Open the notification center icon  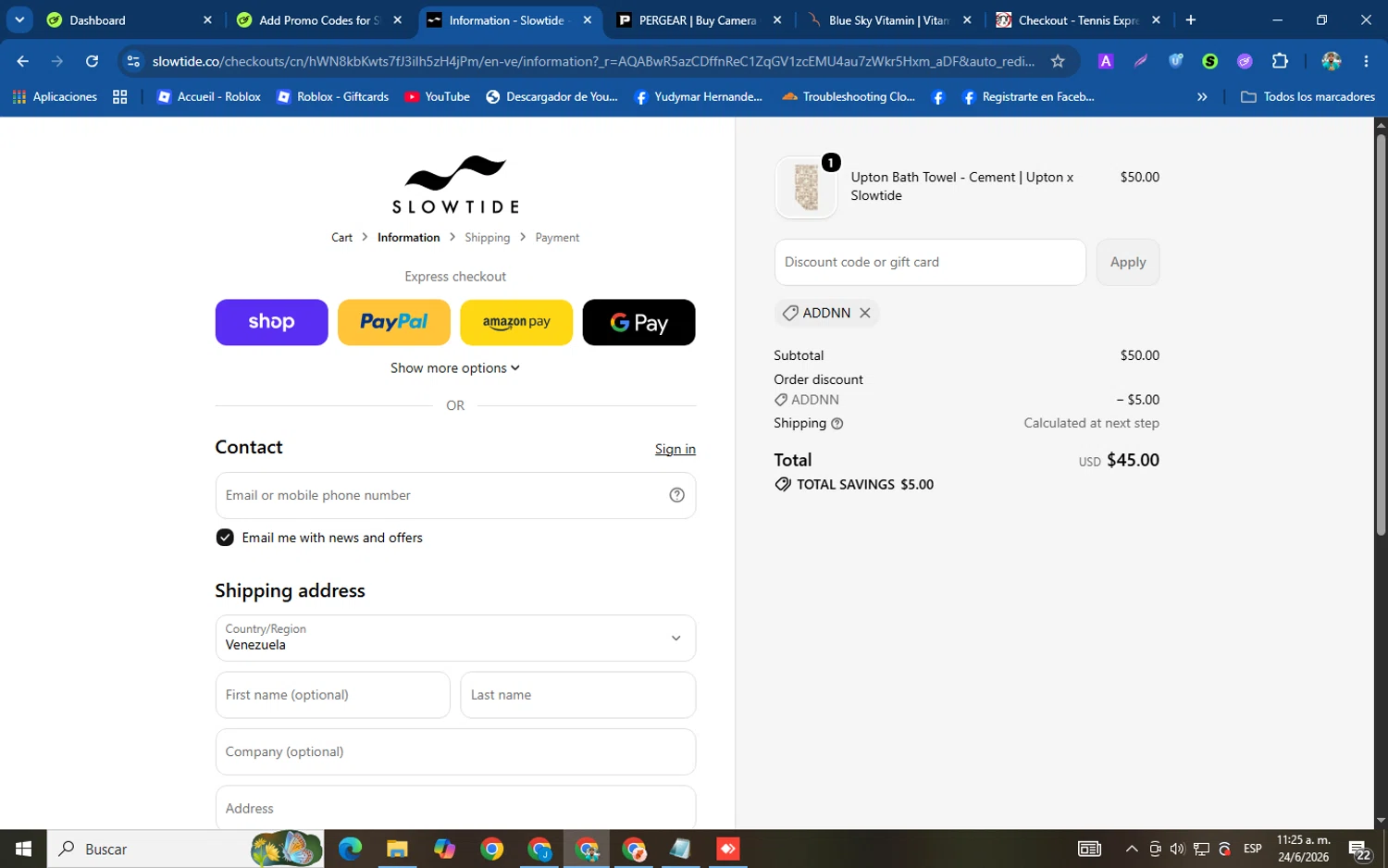click(1359, 849)
